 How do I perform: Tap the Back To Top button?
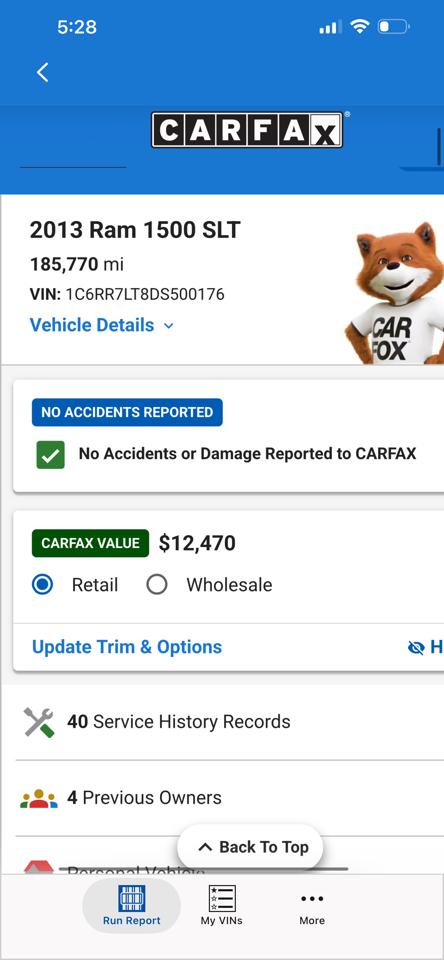pyautogui.click(x=250, y=847)
